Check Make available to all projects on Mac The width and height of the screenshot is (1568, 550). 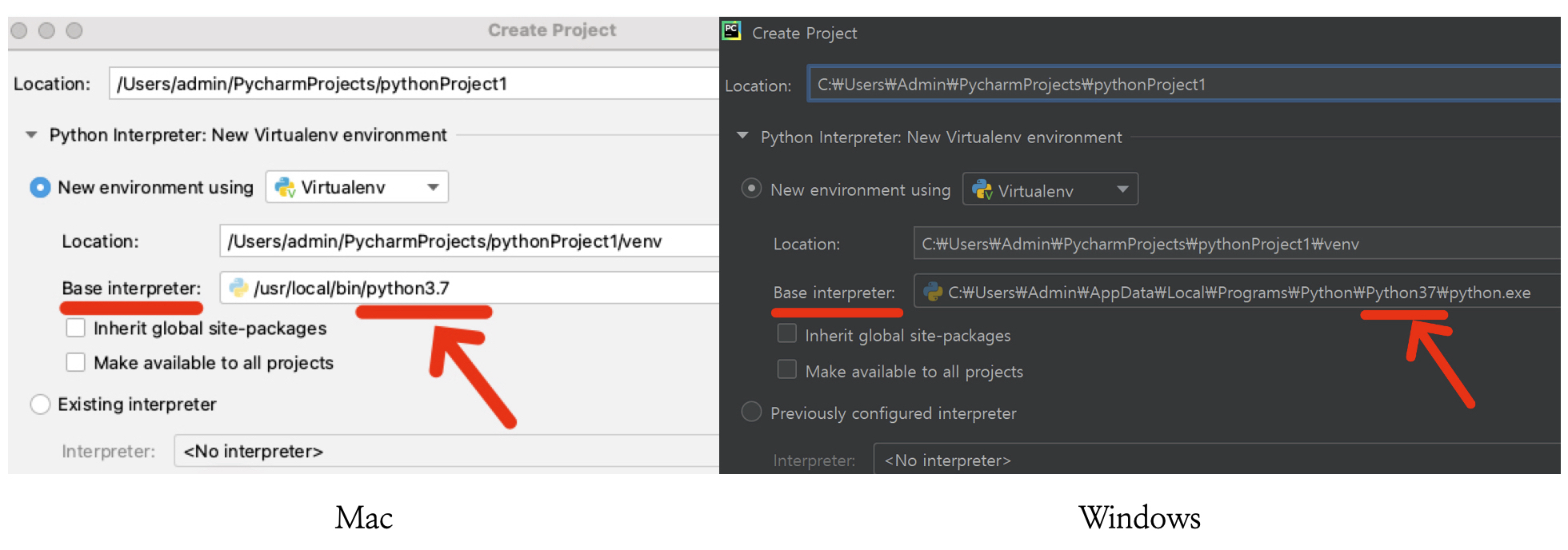(76, 362)
